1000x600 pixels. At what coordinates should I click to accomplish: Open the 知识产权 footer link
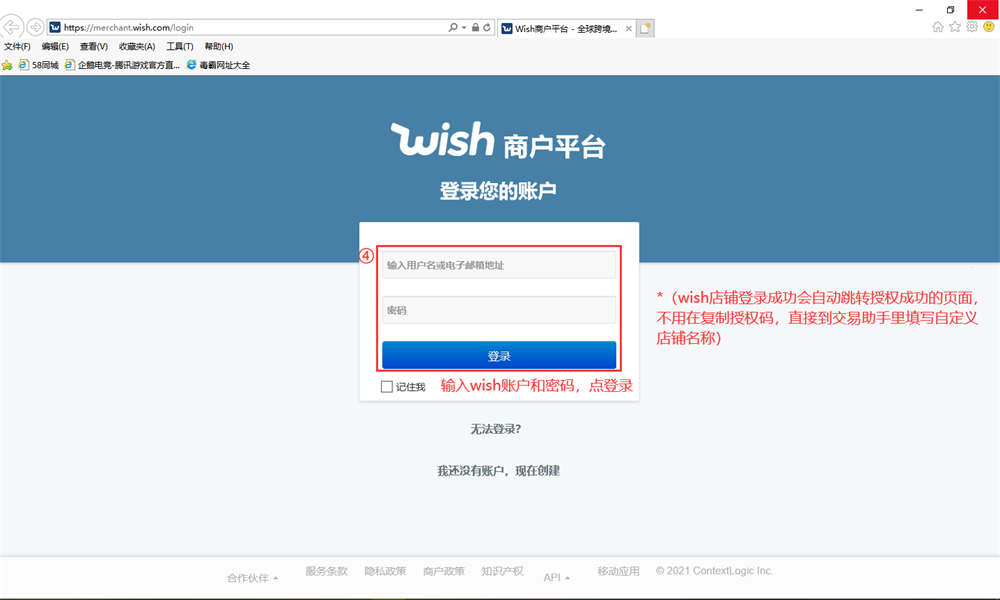[502, 571]
